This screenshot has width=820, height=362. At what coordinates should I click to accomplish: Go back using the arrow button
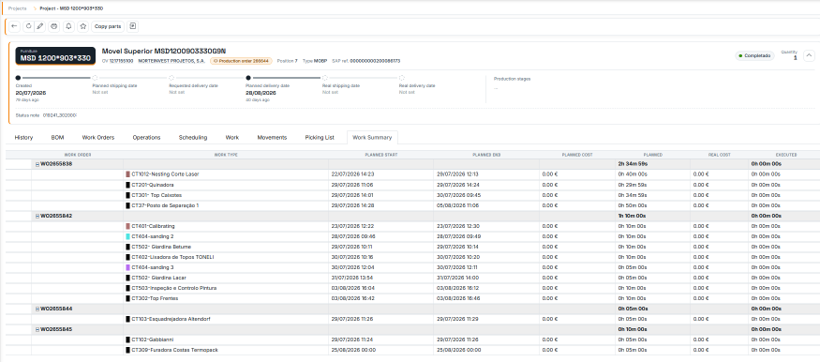pyautogui.click(x=14, y=26)
